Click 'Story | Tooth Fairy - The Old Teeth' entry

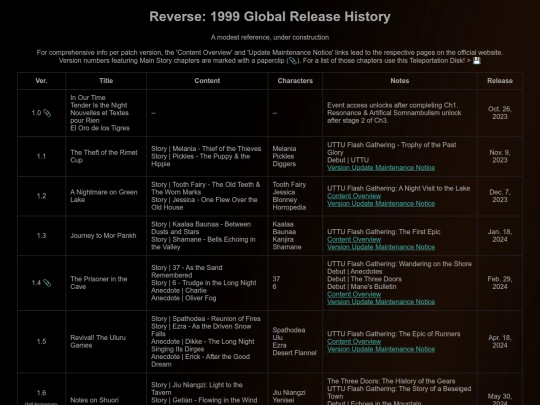click(x=206, y=188)
